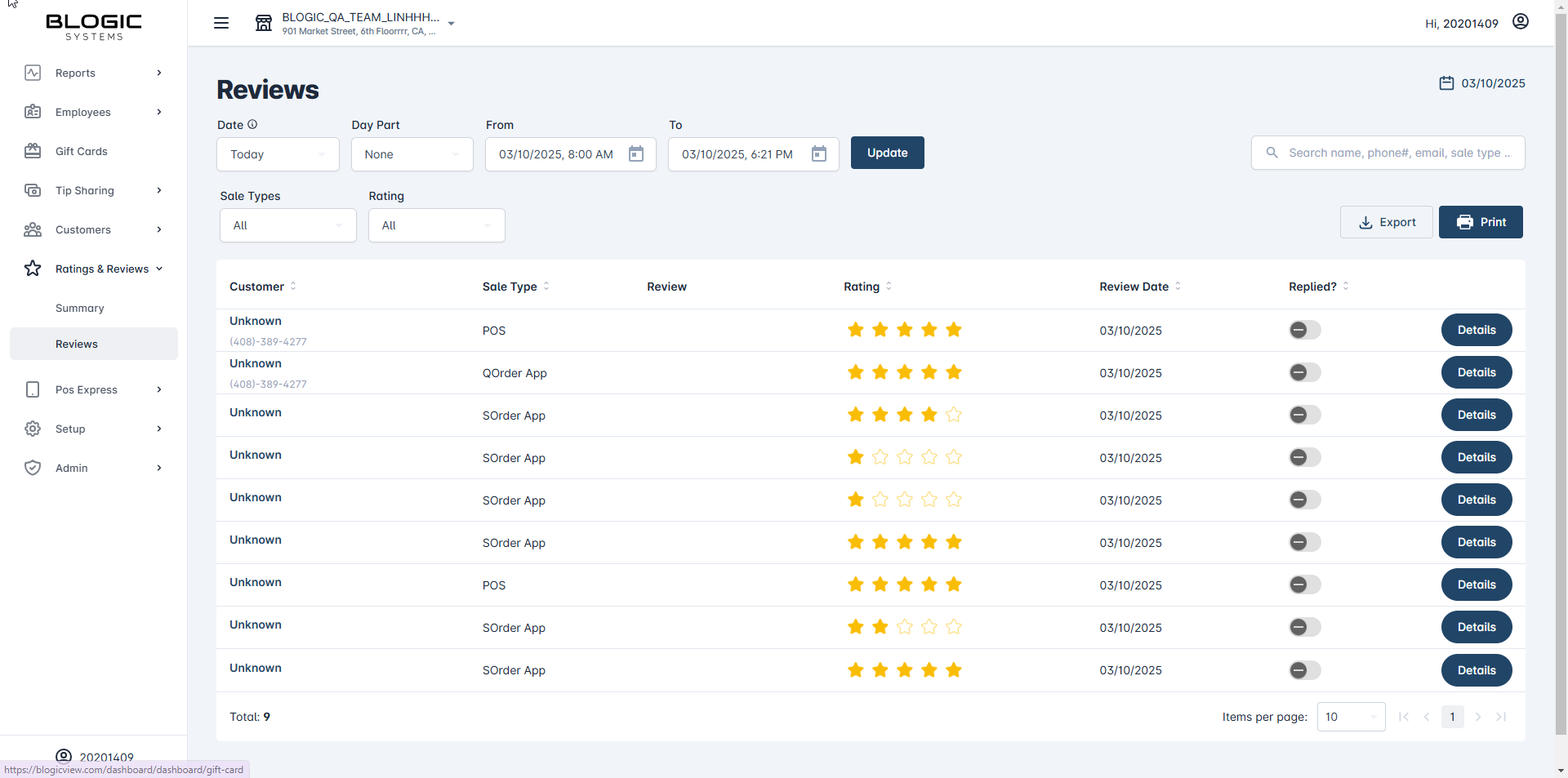
Task: Click the store location icon in header
Action: (x=264, y=23)
